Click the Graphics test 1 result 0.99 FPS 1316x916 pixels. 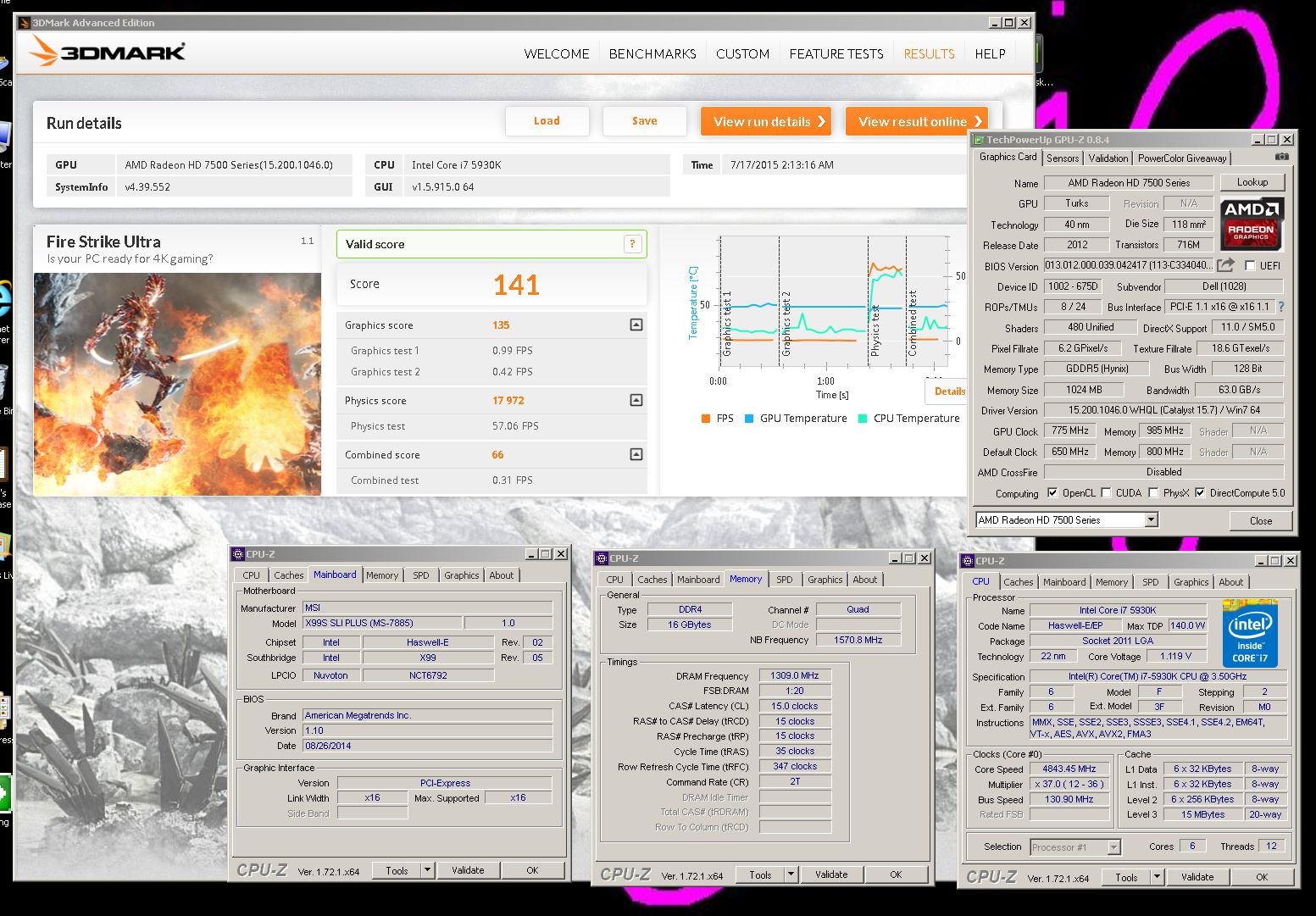click(x=513, y=351)
